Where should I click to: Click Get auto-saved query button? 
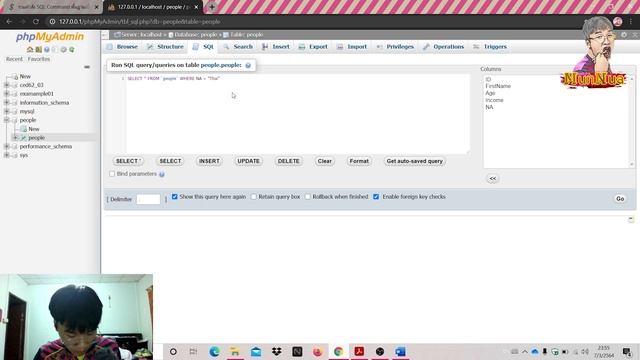coord(415,161)
